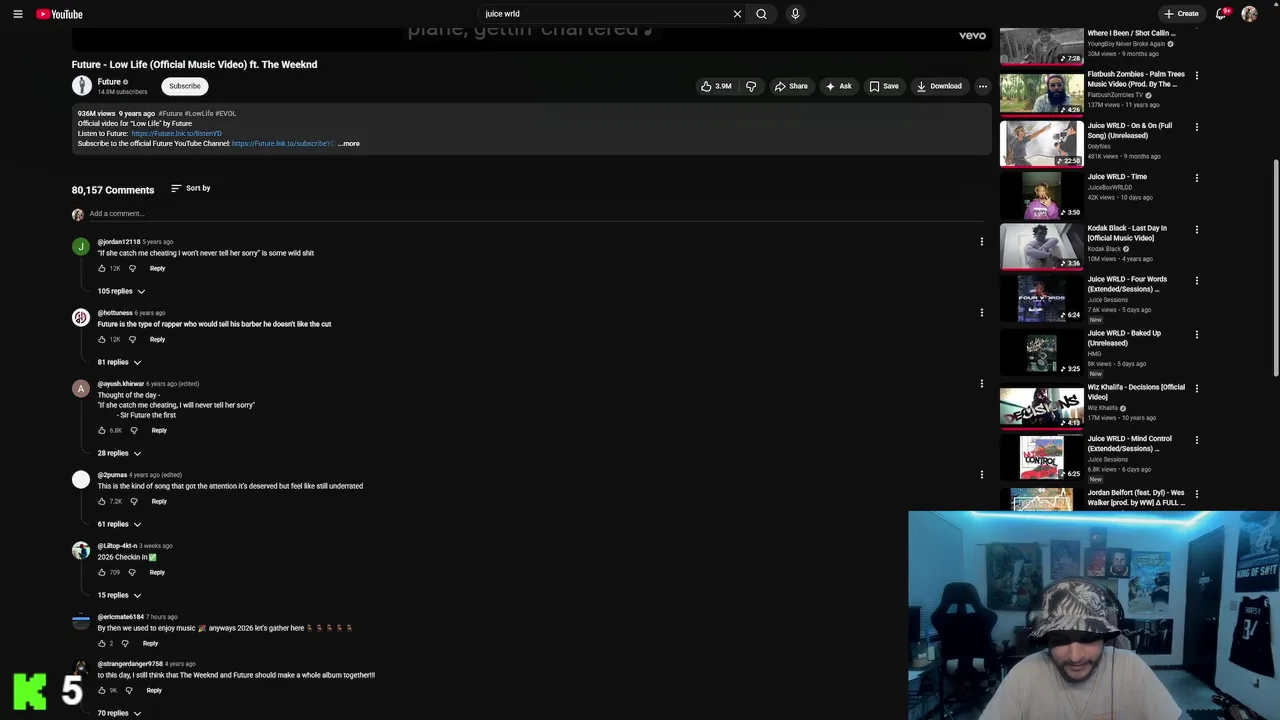Screen dimensions: 1280x720
Task: Open menu for Juice WRLD Four Words video
Action: click(1196, 281)
